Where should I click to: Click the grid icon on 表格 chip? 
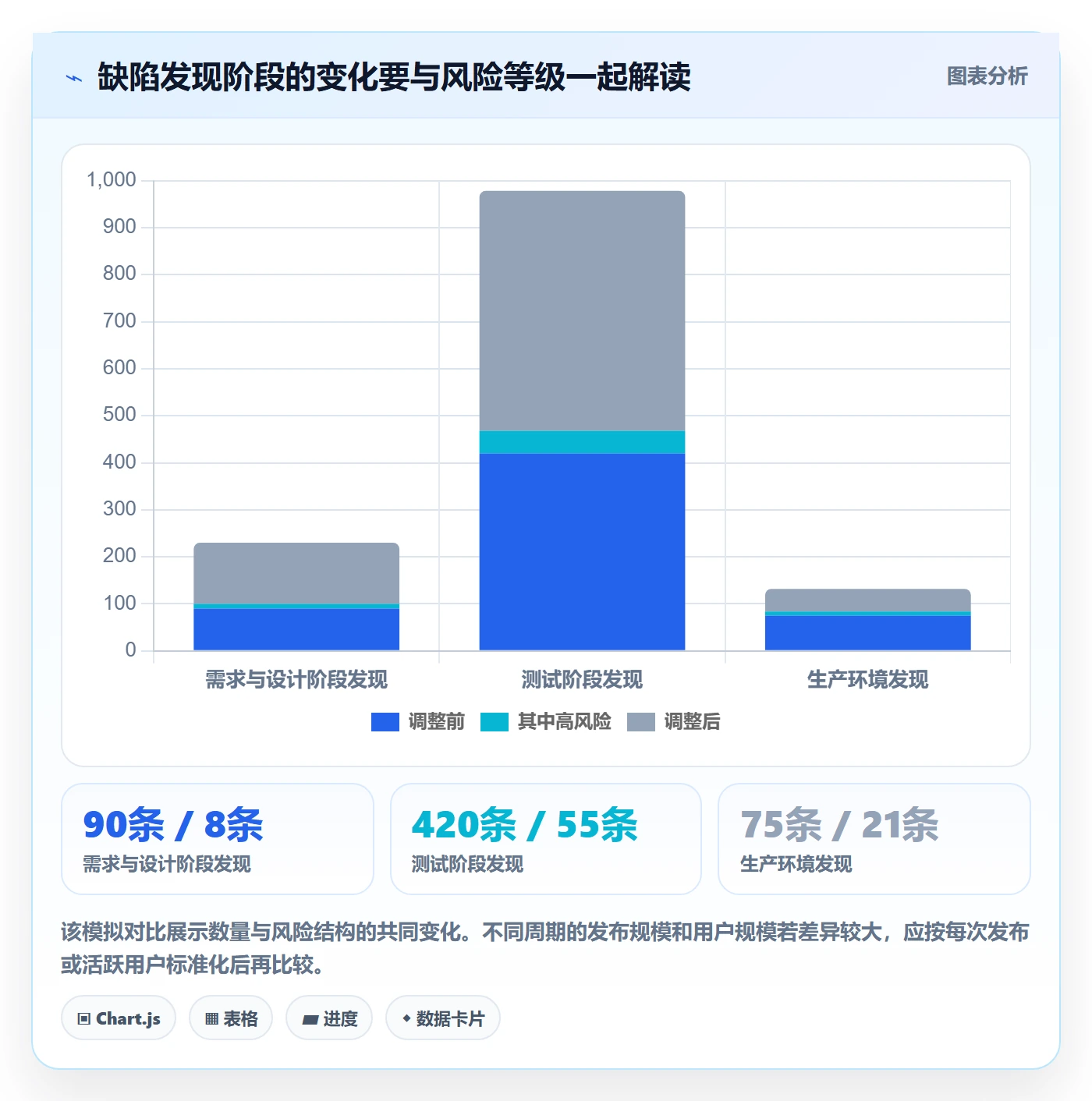(211, 1019)
